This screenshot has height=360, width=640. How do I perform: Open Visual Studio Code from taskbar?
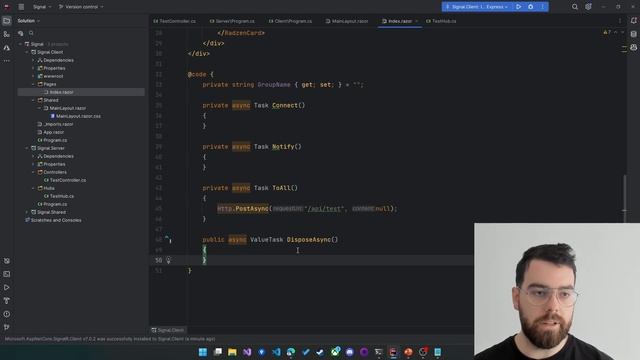pyautogui.click(x=276, y=352)
